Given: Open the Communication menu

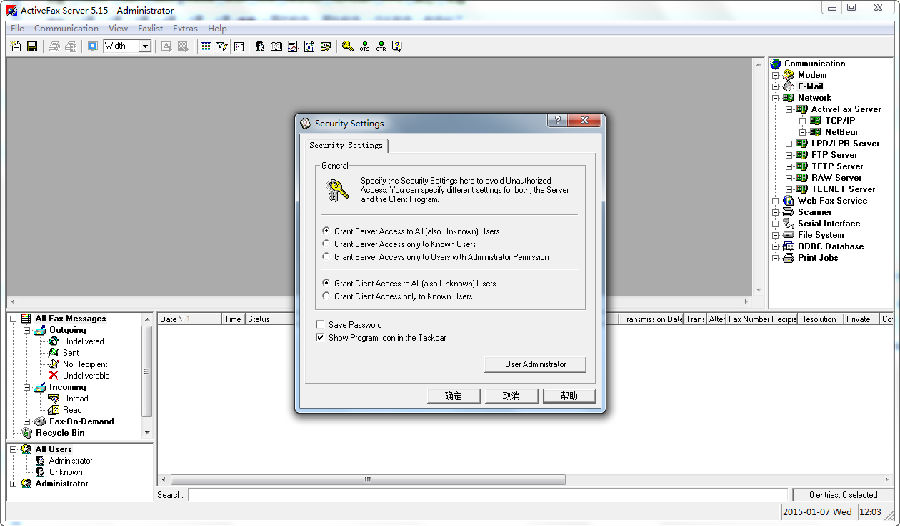Looking at the screenshot, I should pyautogui.click(x=66, y=28).
